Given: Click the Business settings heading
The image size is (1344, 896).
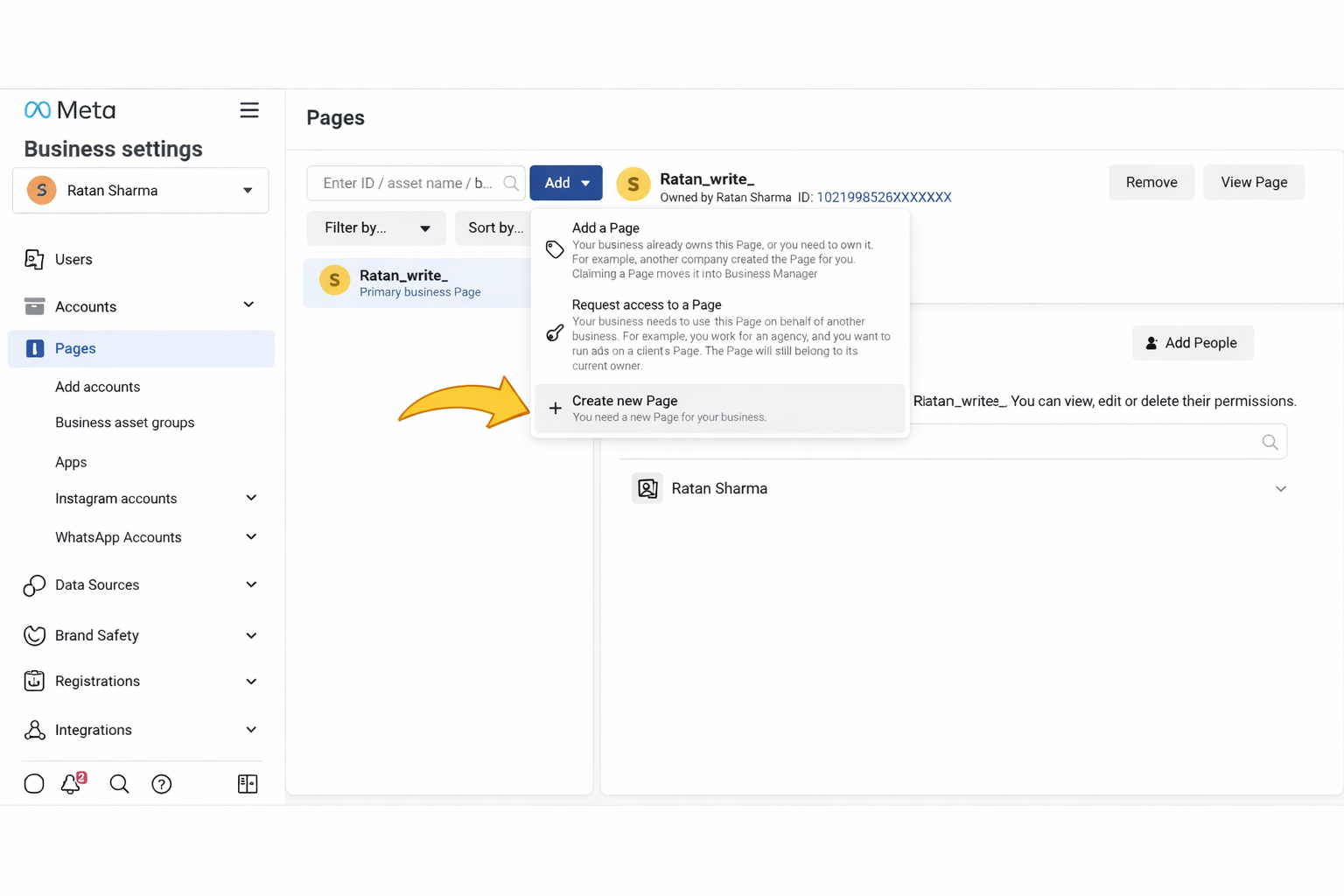Looking at the screenshot, I should pyautogui.click(x=113, y=149).
